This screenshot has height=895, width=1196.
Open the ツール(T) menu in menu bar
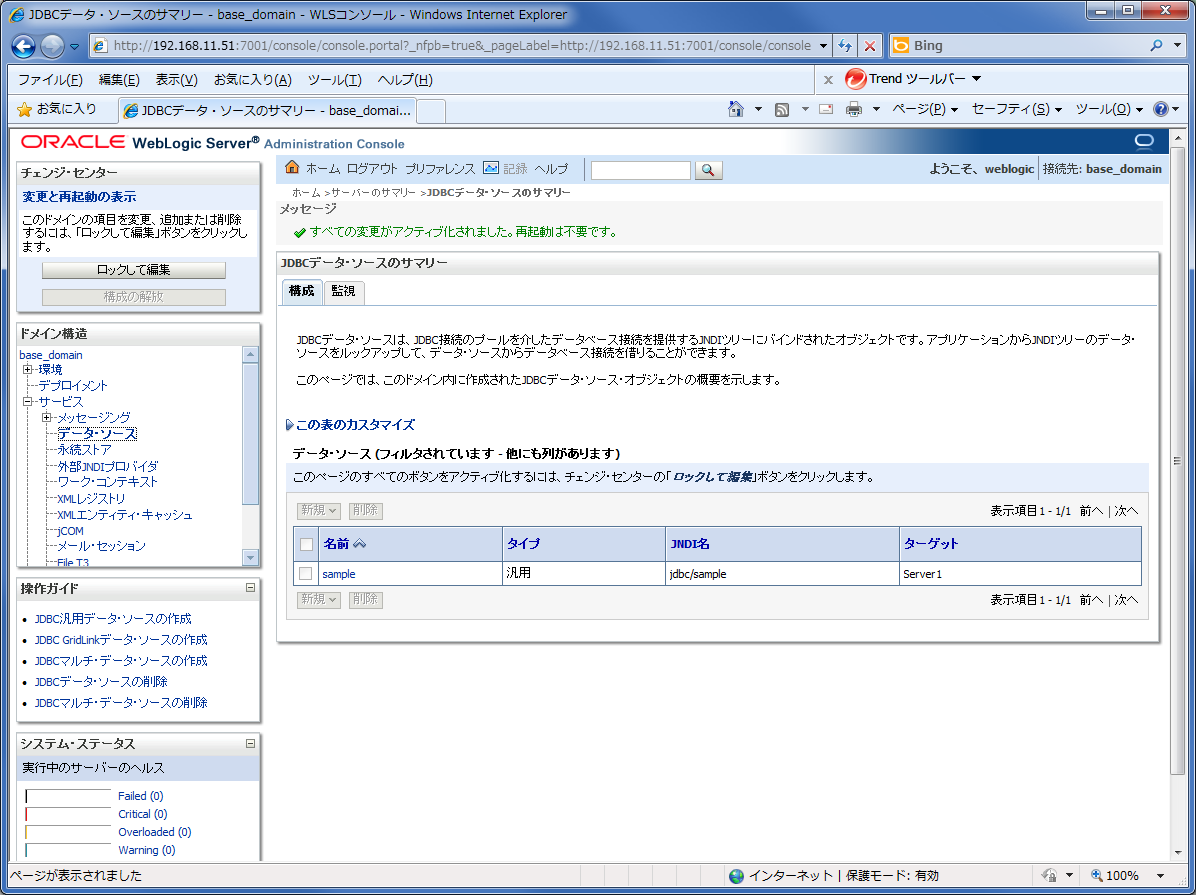(x=334, y=79)
